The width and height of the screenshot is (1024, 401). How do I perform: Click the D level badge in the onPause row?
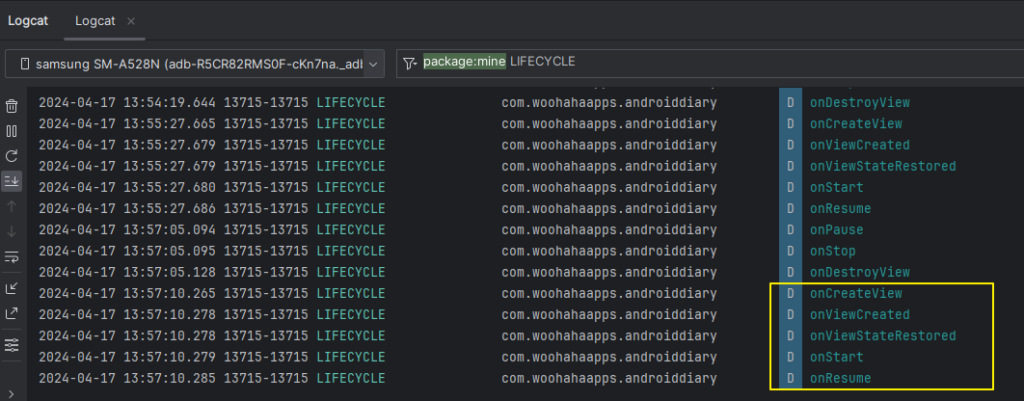point(790,230)
